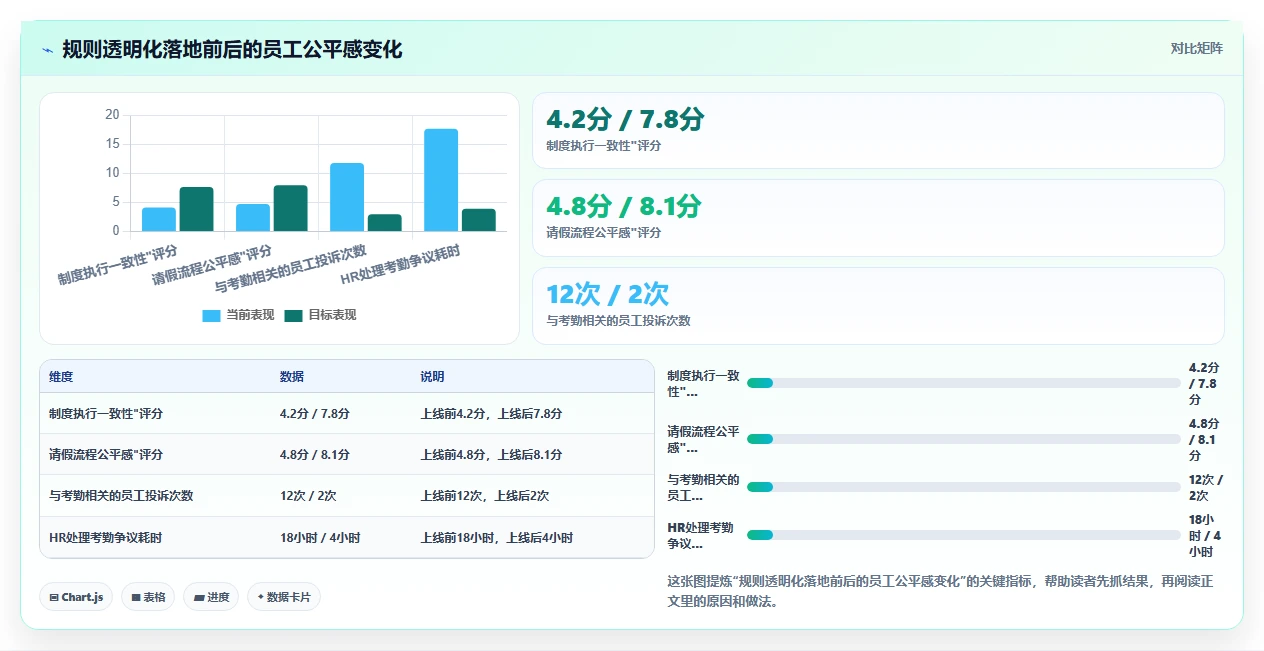Select the 12次 / 2次 data card

tap(878, 306)
